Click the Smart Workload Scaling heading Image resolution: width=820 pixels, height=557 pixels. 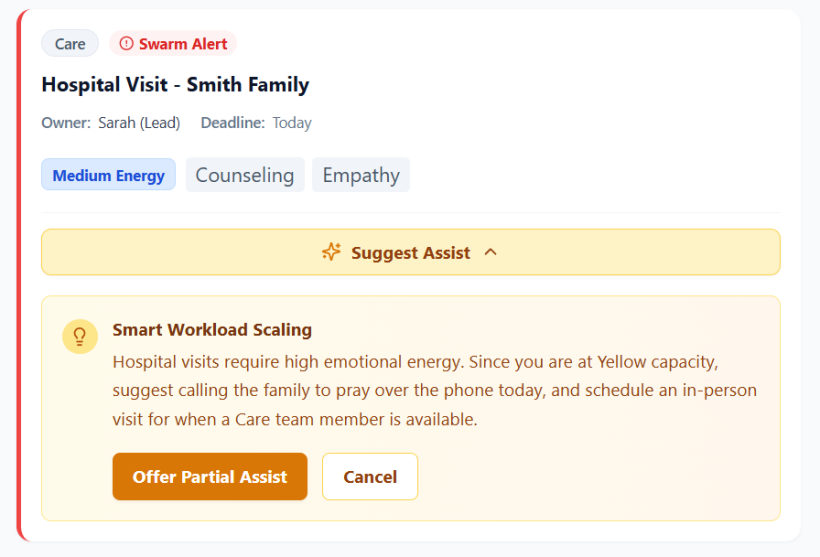point(212,330)
